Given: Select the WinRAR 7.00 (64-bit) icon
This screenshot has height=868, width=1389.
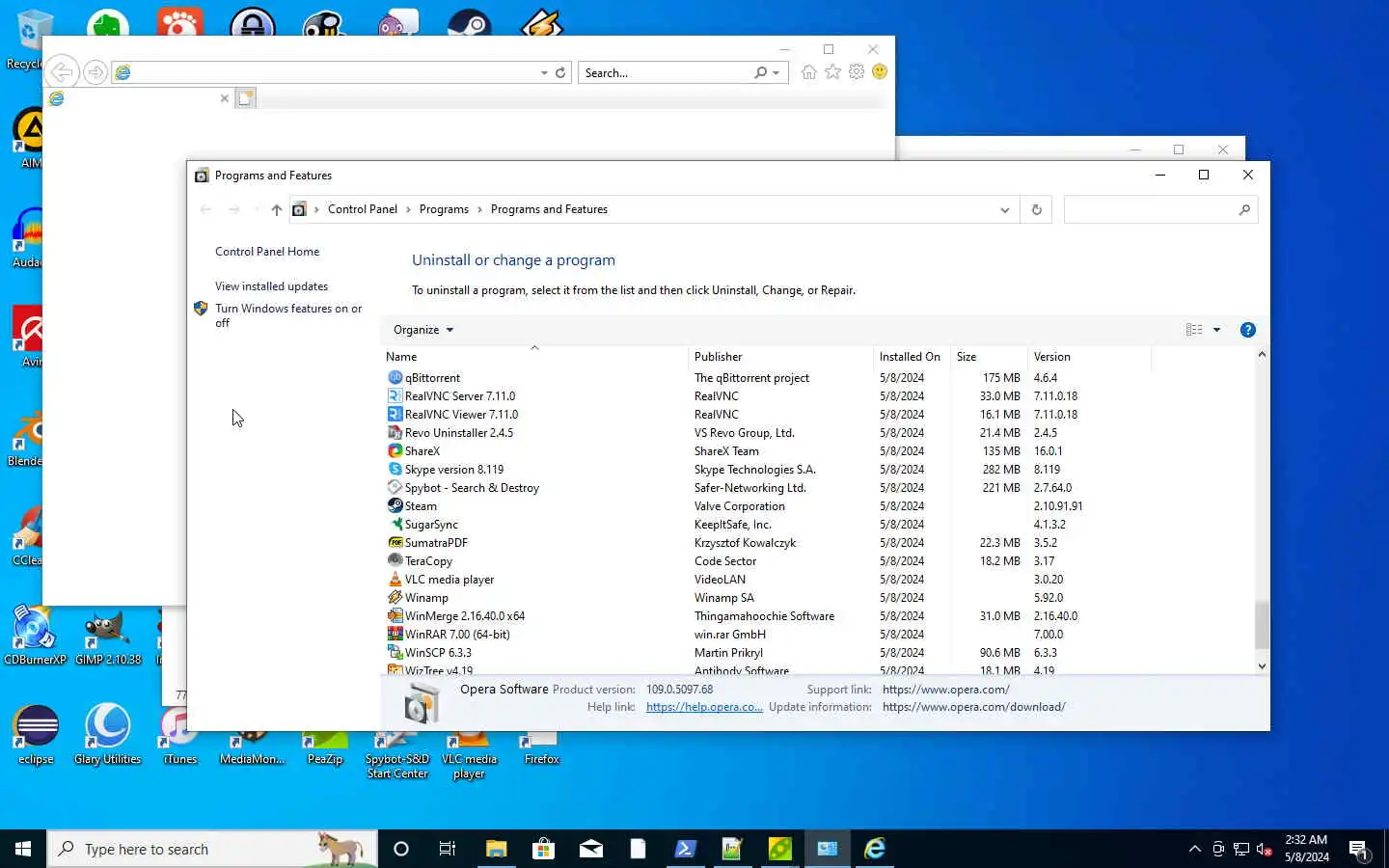Looking at the screenshot, I should (395, 635).
